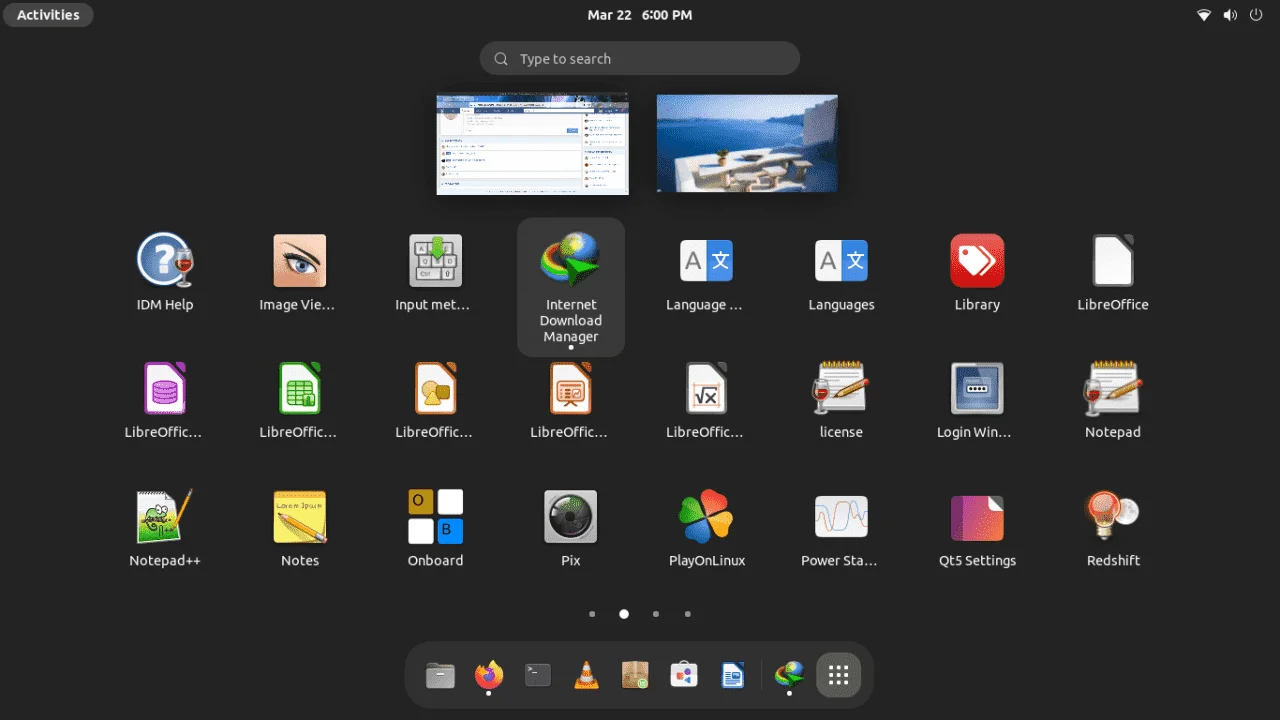Launch Notepad++ from the app grid
This screenshot has width=1280, height=720.
[x=165, y=529]
